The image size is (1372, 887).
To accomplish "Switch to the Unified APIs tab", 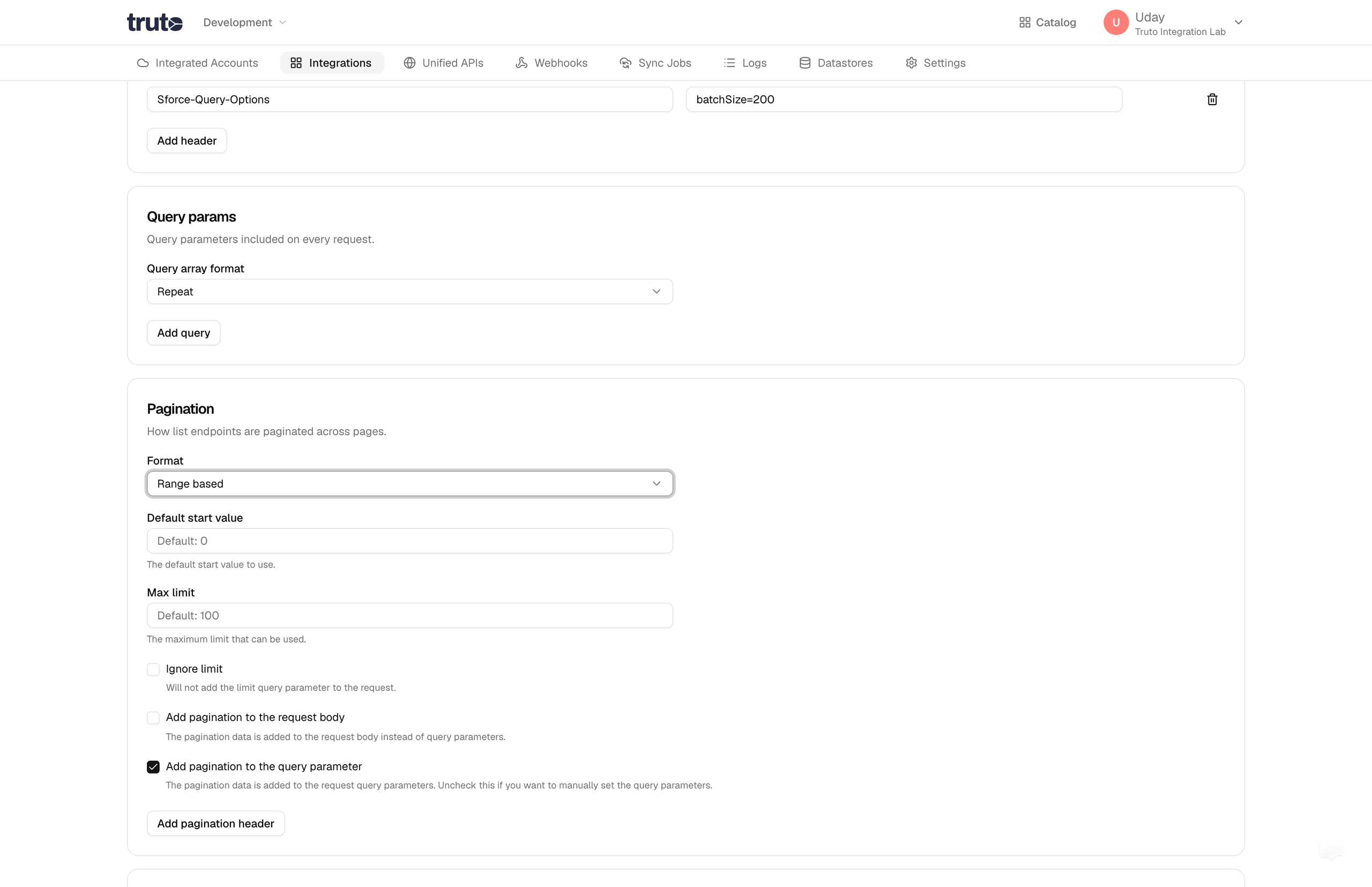I will (x=444, y=63).
